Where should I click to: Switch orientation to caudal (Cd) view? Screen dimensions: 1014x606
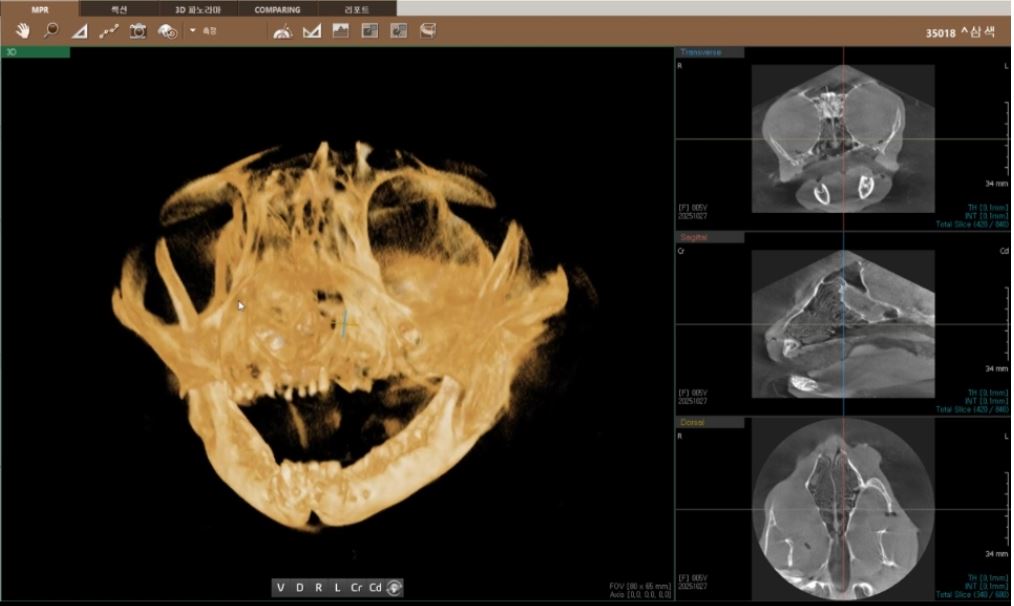click(375, 587)
